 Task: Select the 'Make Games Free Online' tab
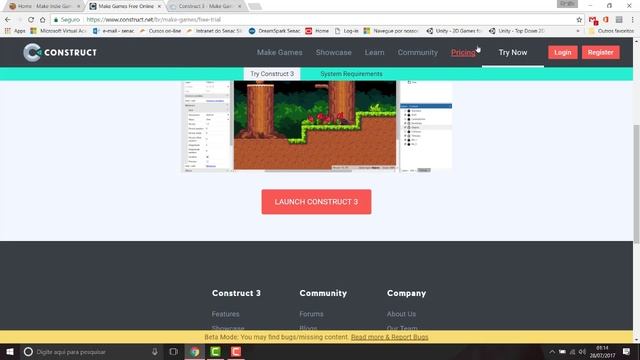point(126,6)
